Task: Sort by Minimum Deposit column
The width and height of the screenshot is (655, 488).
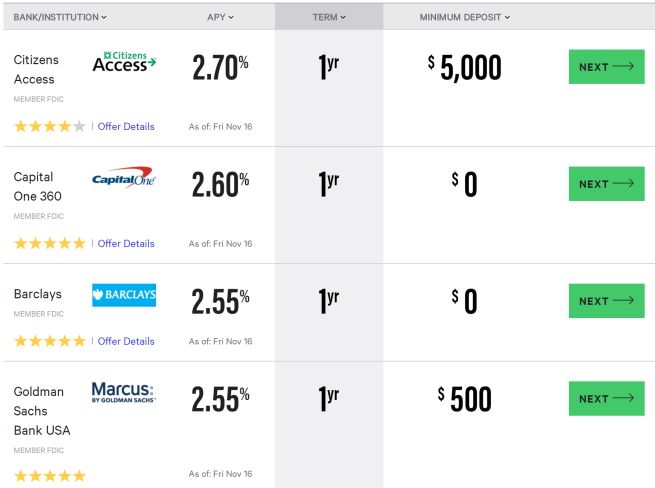Action: pos(465,17)
